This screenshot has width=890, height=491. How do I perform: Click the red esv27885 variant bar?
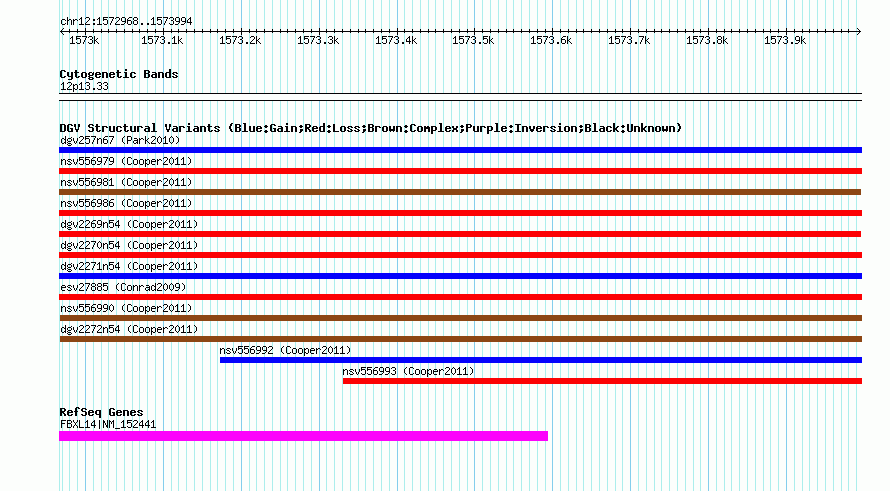coord(460,297)
